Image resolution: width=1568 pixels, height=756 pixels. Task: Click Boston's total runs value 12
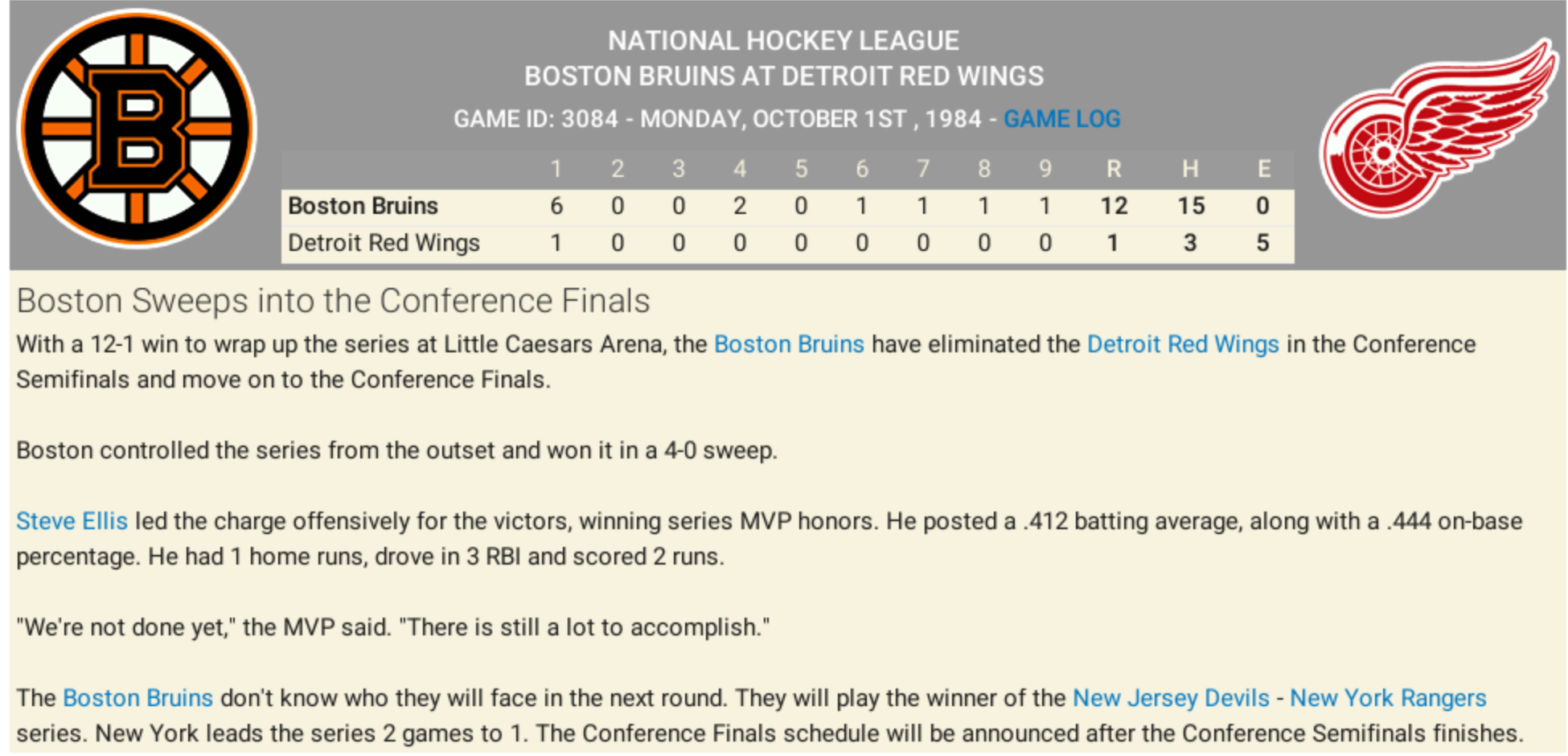[1113, 206]
